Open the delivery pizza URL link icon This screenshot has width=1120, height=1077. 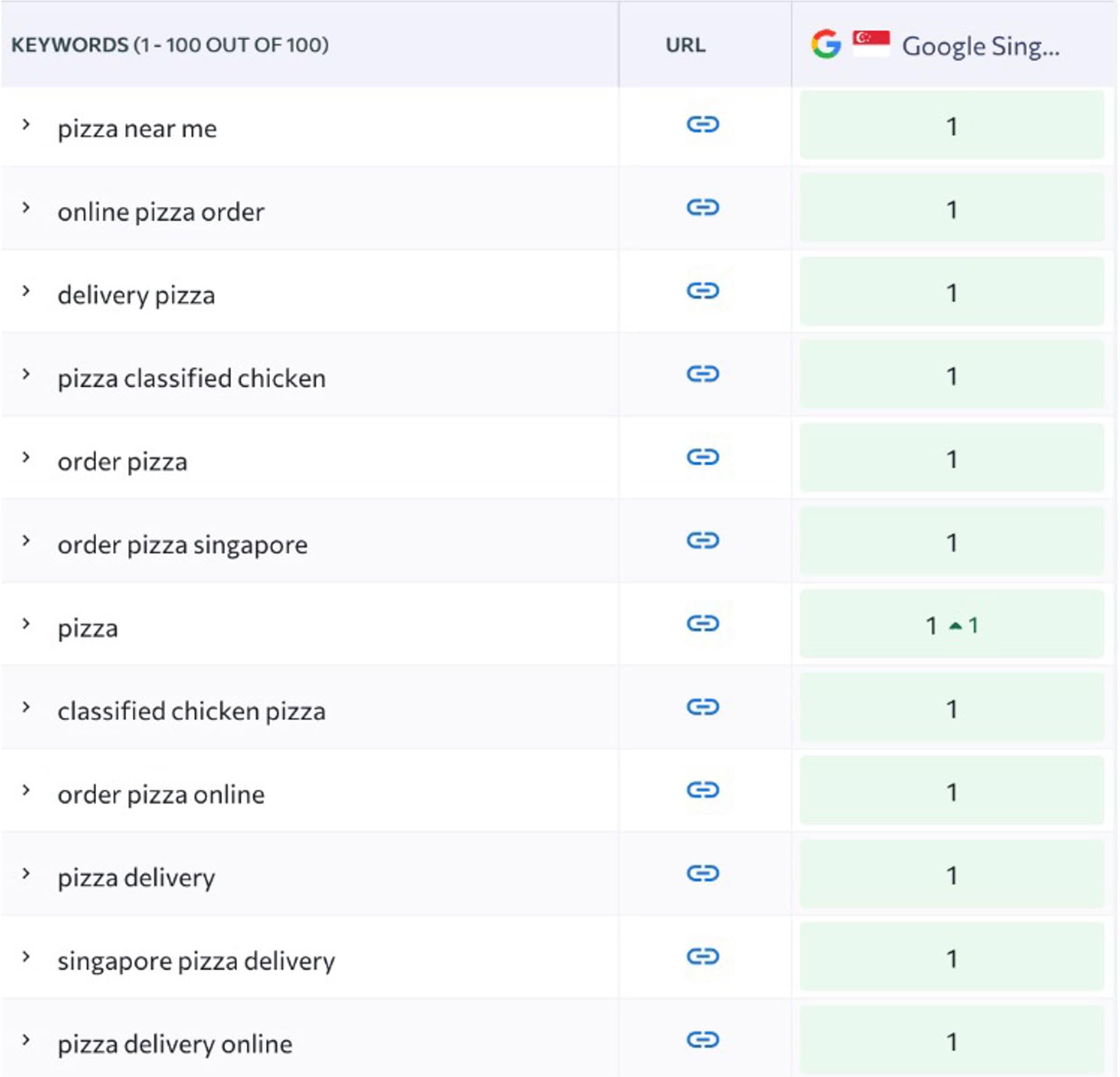[702, 291]
